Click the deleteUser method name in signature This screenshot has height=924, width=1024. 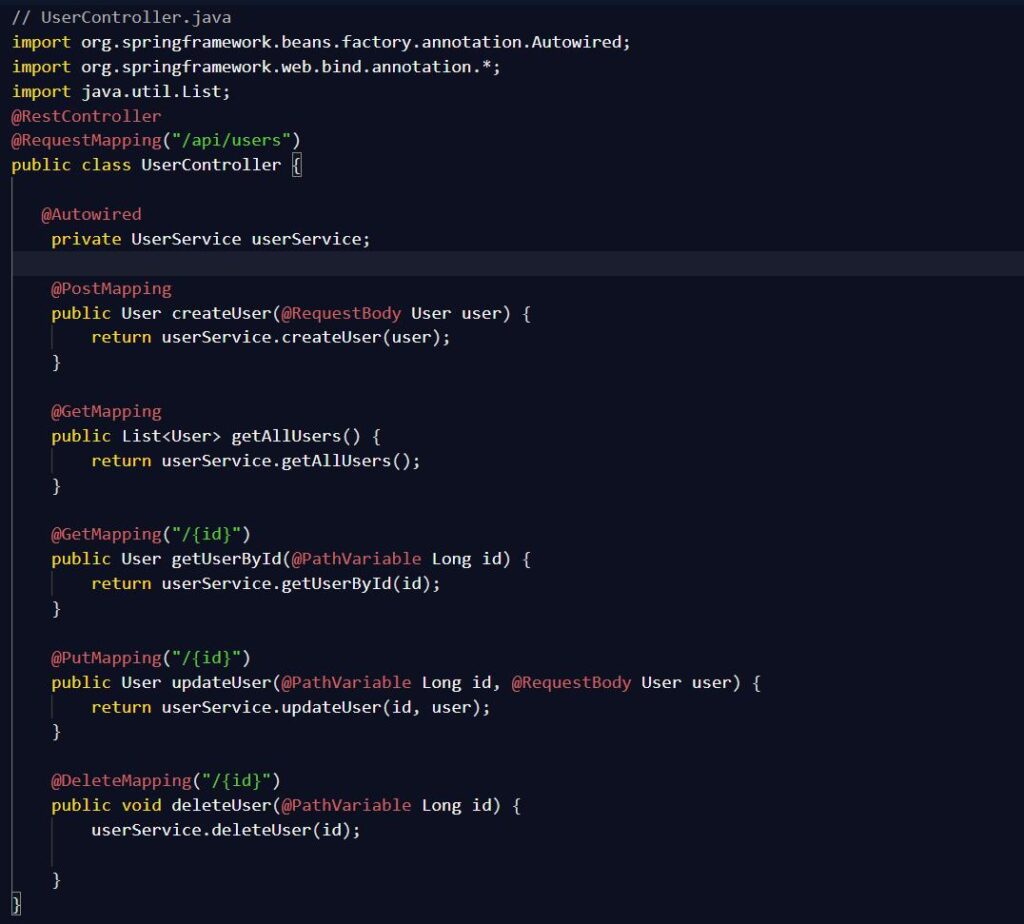click(x=221, y=805)
